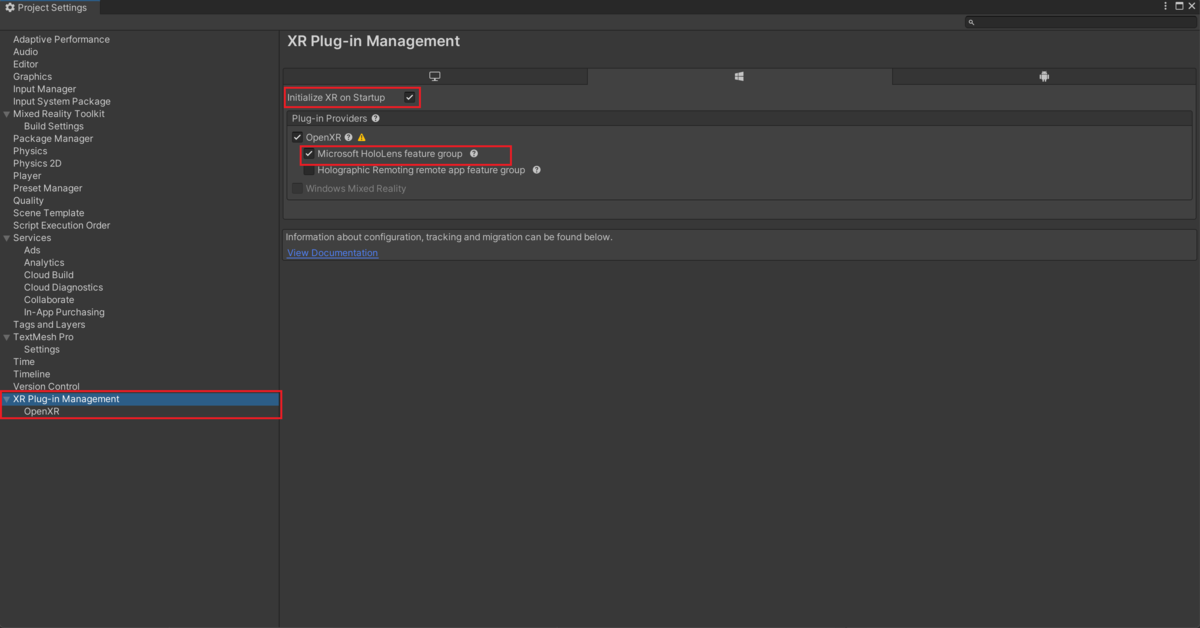Select the Time settings category
1200x628 pixels.
pos(24,362)
